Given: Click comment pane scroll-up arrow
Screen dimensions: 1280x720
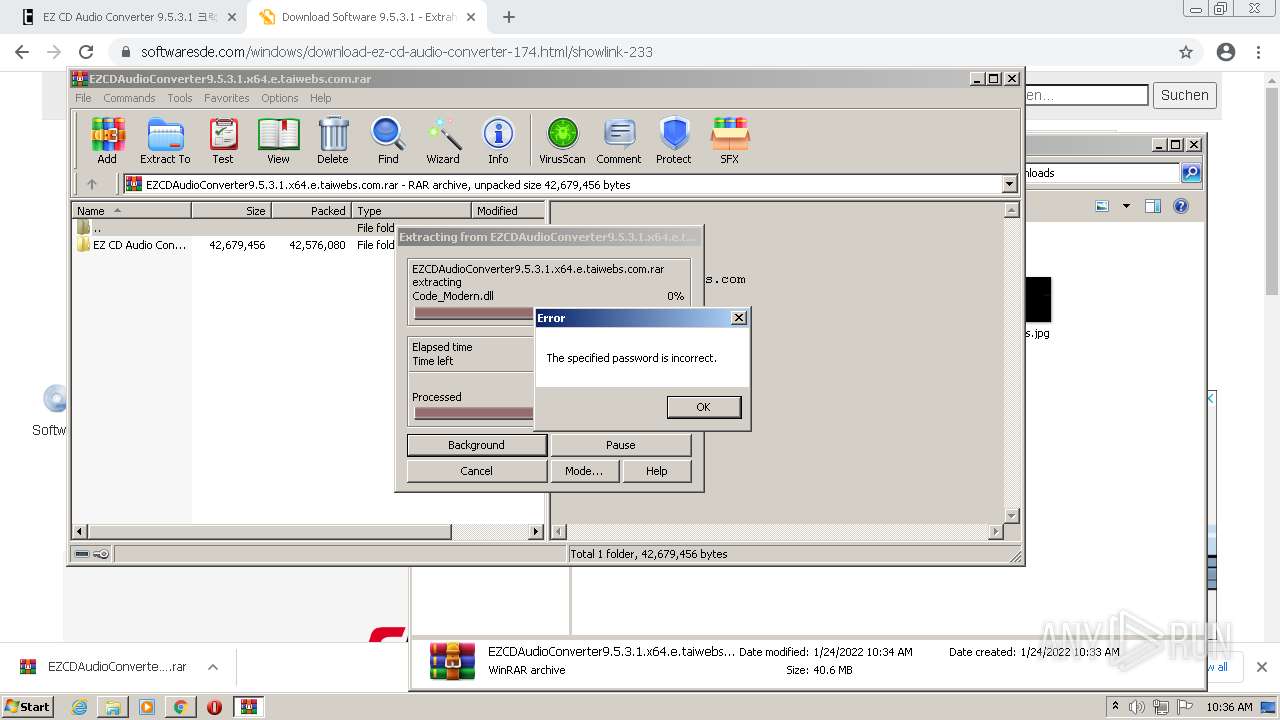Looking at the screenshot, I should tap(1011, 211).
